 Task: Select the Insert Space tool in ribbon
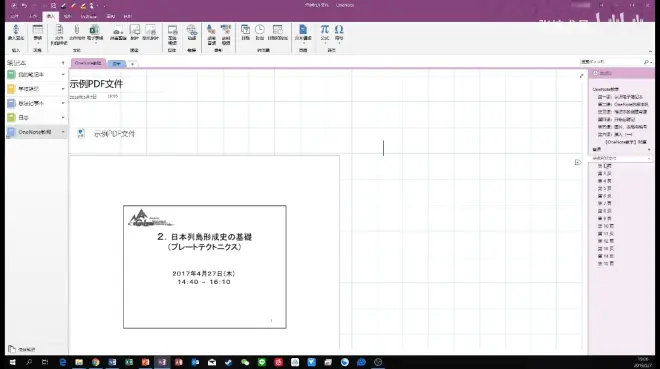(x=16, y=32)
